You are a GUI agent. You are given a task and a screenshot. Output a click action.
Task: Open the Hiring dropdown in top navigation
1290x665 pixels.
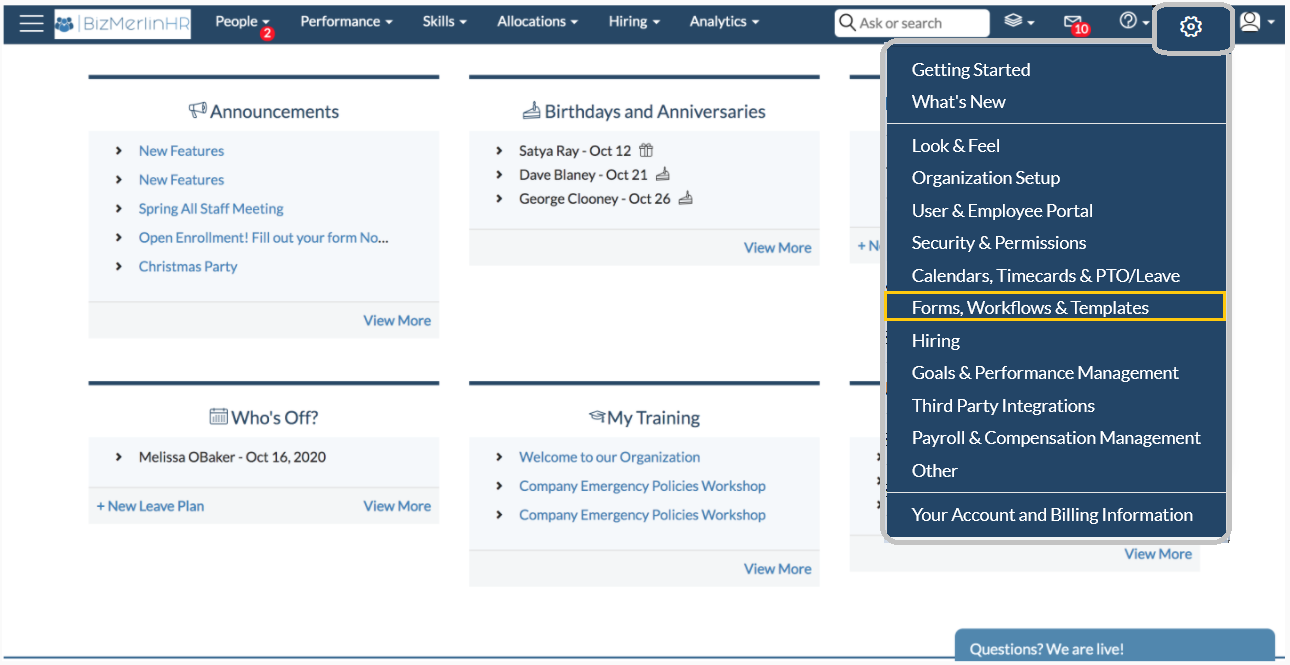coord(634,21)
